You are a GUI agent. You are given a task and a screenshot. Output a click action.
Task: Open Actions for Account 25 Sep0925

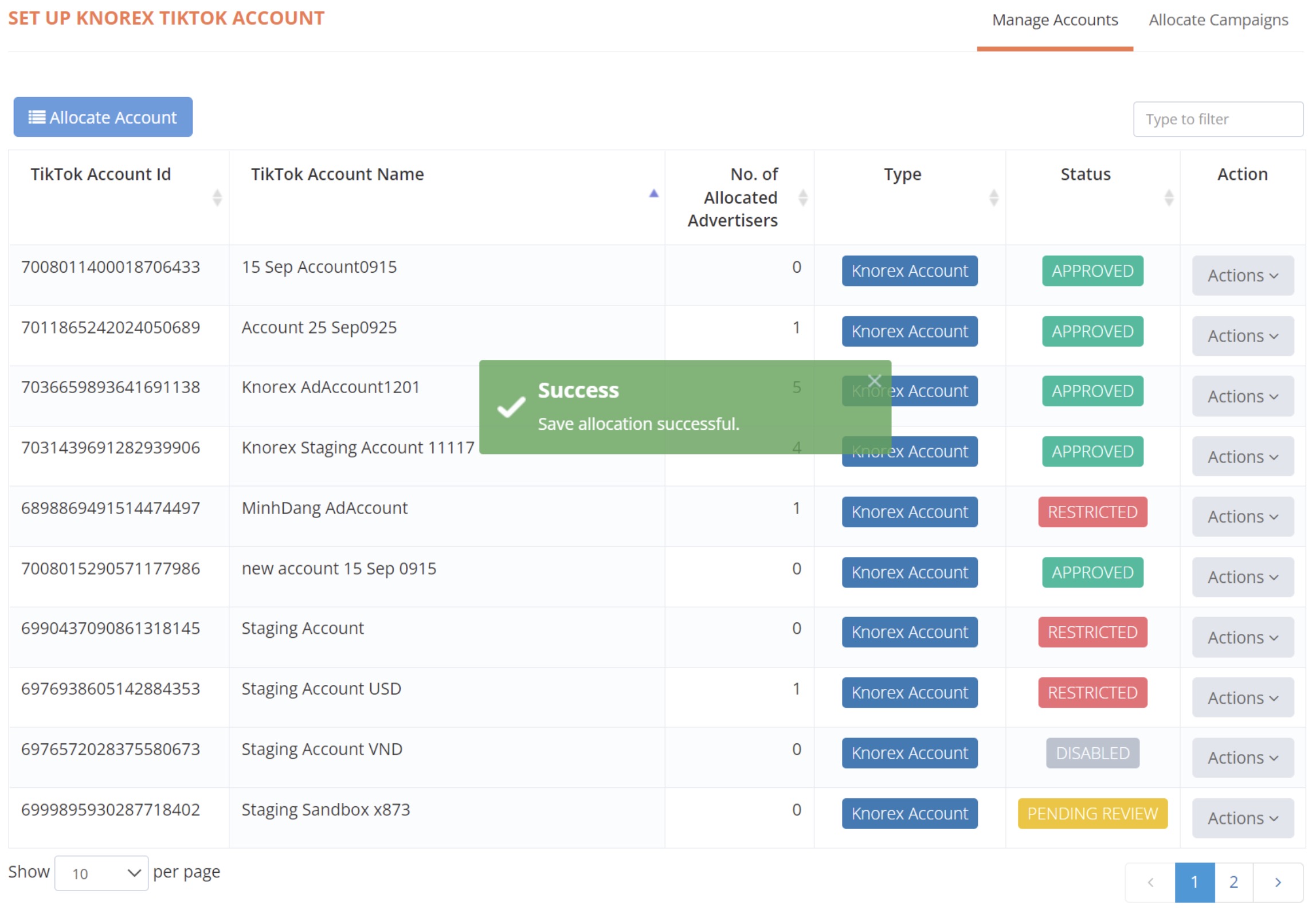pyautogui.click(x=1243, y=336)
